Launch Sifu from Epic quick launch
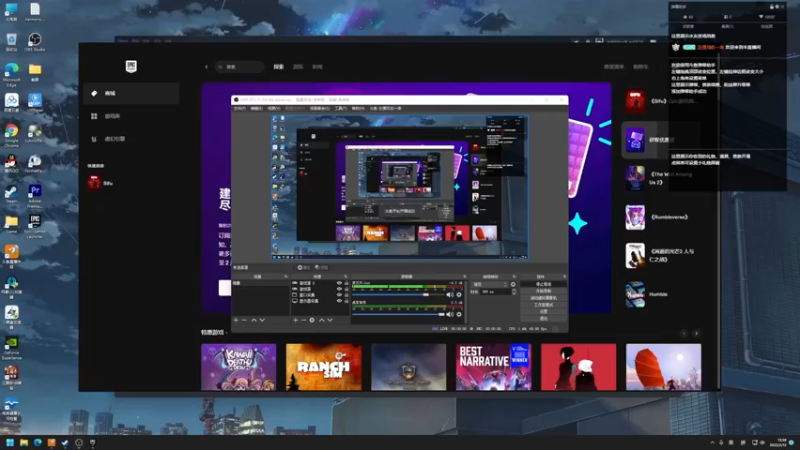The height and width of the screenshot is (450, 800). tap(101, 183)
